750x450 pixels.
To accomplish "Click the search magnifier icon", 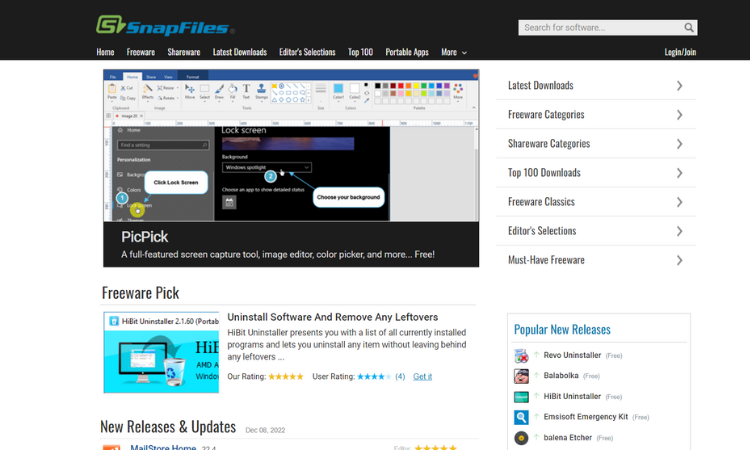I will pos(688,28).
